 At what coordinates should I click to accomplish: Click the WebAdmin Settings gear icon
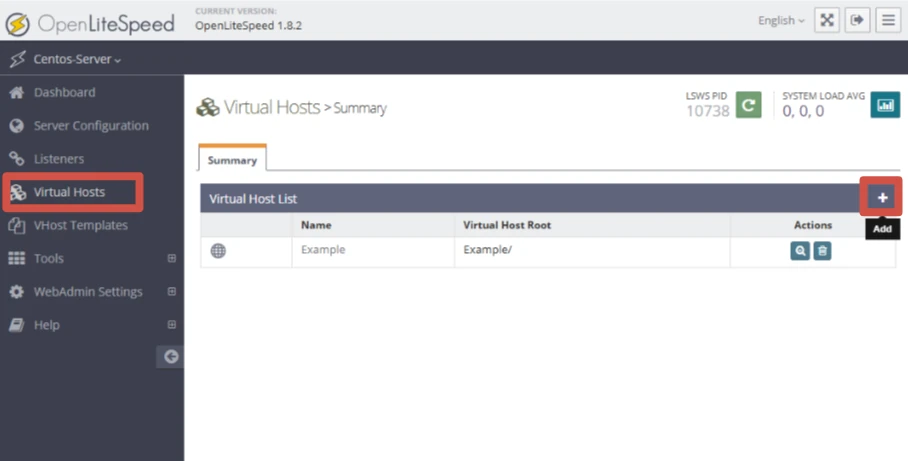[x=17, y=292]
